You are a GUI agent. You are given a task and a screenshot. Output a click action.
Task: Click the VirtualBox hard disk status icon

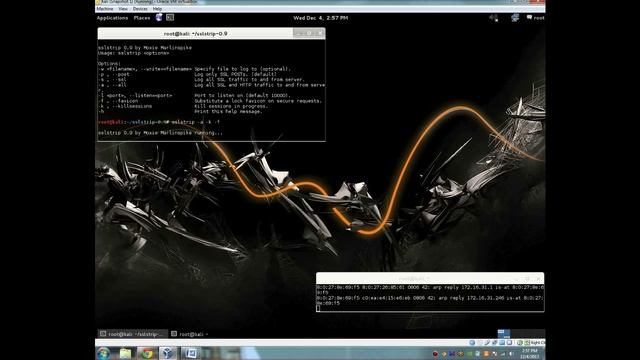click(472, 342)
